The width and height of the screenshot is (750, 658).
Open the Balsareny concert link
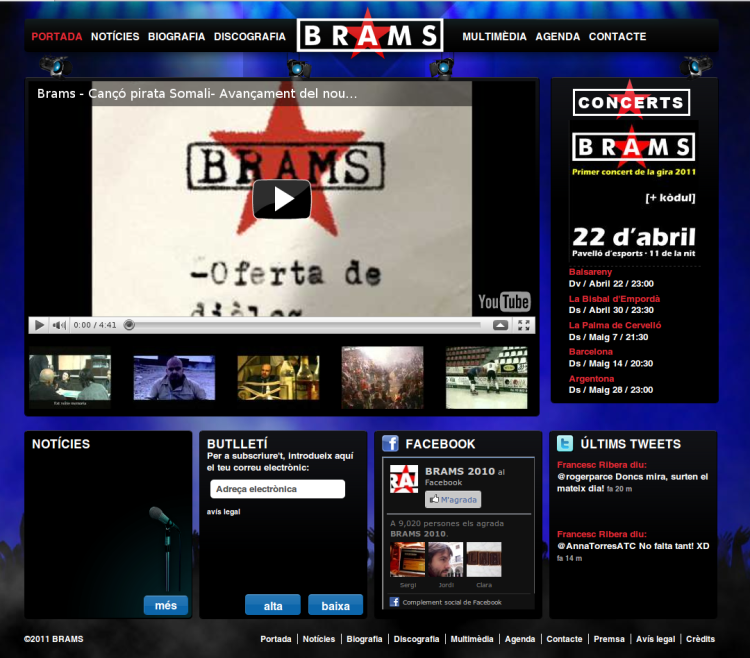click(x=590, y=272)
